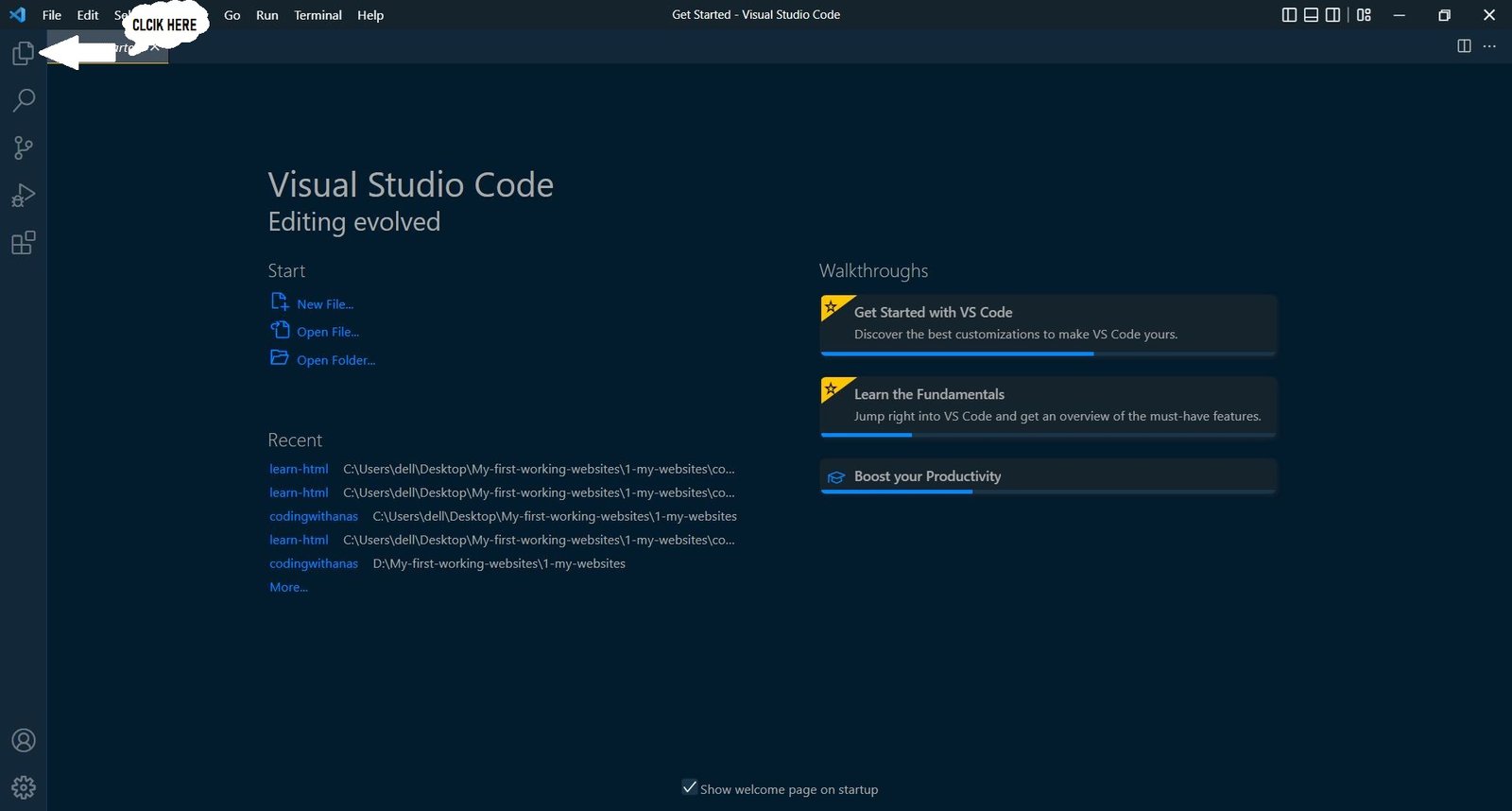Open the File menu

coord(52,15)
